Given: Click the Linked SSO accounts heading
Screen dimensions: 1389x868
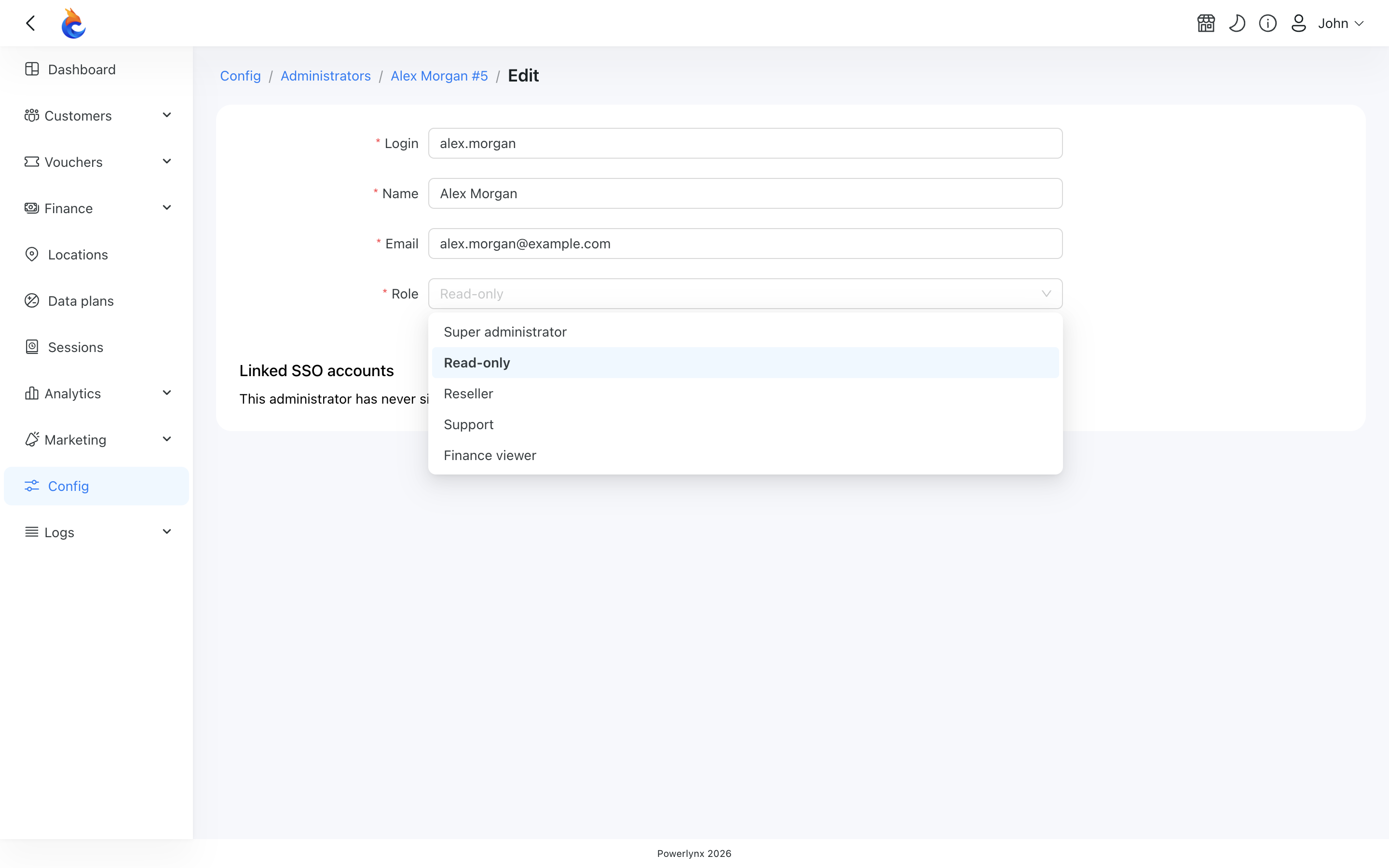Looking at the screenshot, I should [x=316, y=371].
